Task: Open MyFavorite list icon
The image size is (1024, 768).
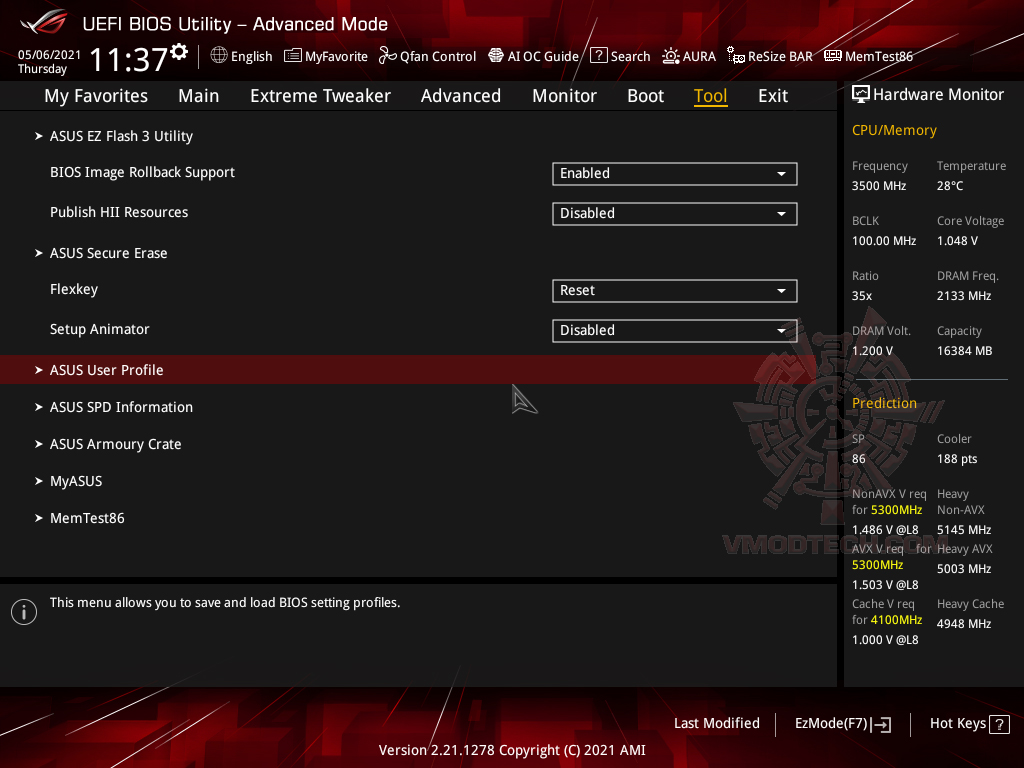Action: [293, 56]
